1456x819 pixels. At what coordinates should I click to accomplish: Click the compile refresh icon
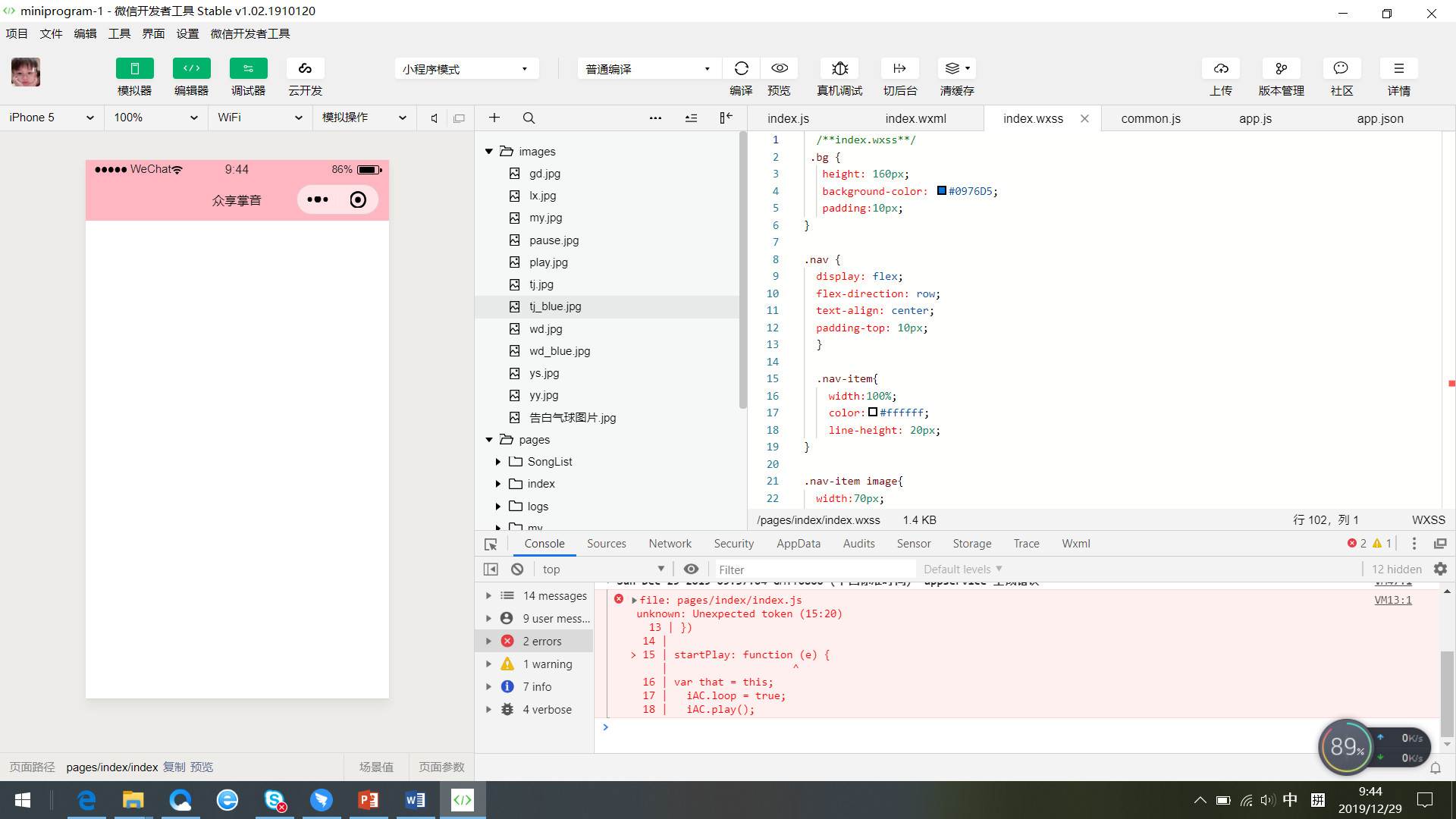pyautogui.click(x=741, y=69)
